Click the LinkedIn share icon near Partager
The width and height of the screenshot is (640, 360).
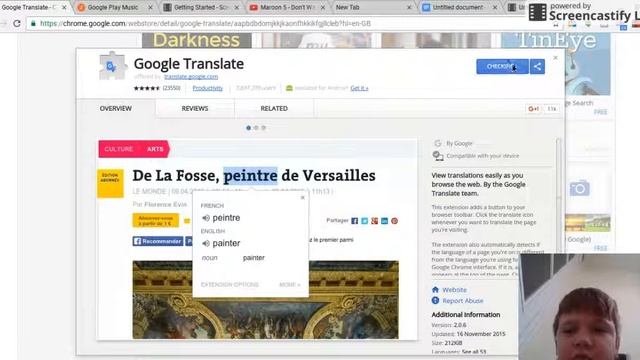384,221
